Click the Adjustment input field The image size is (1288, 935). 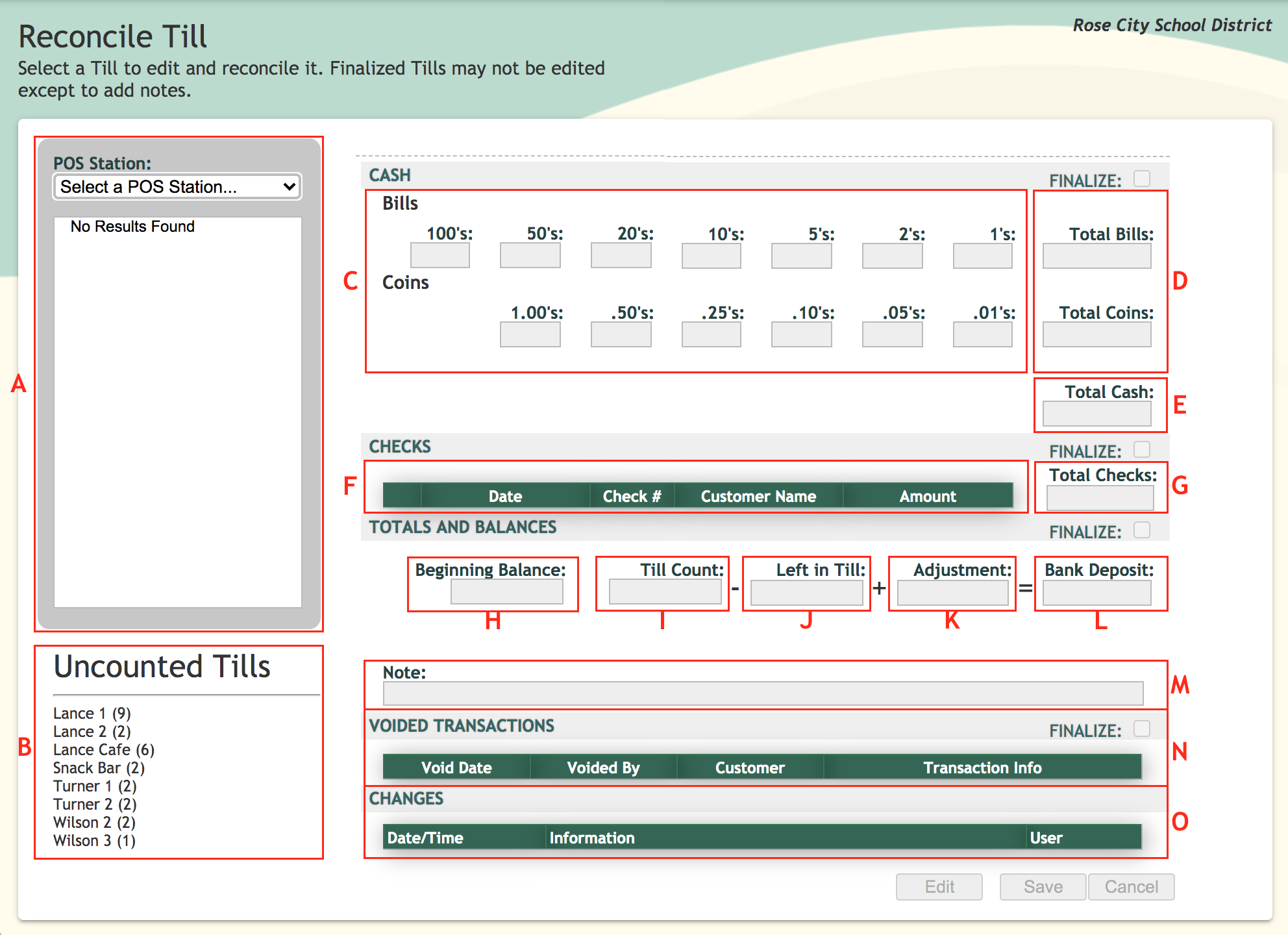pyautogui.click(x=952, y=593)
